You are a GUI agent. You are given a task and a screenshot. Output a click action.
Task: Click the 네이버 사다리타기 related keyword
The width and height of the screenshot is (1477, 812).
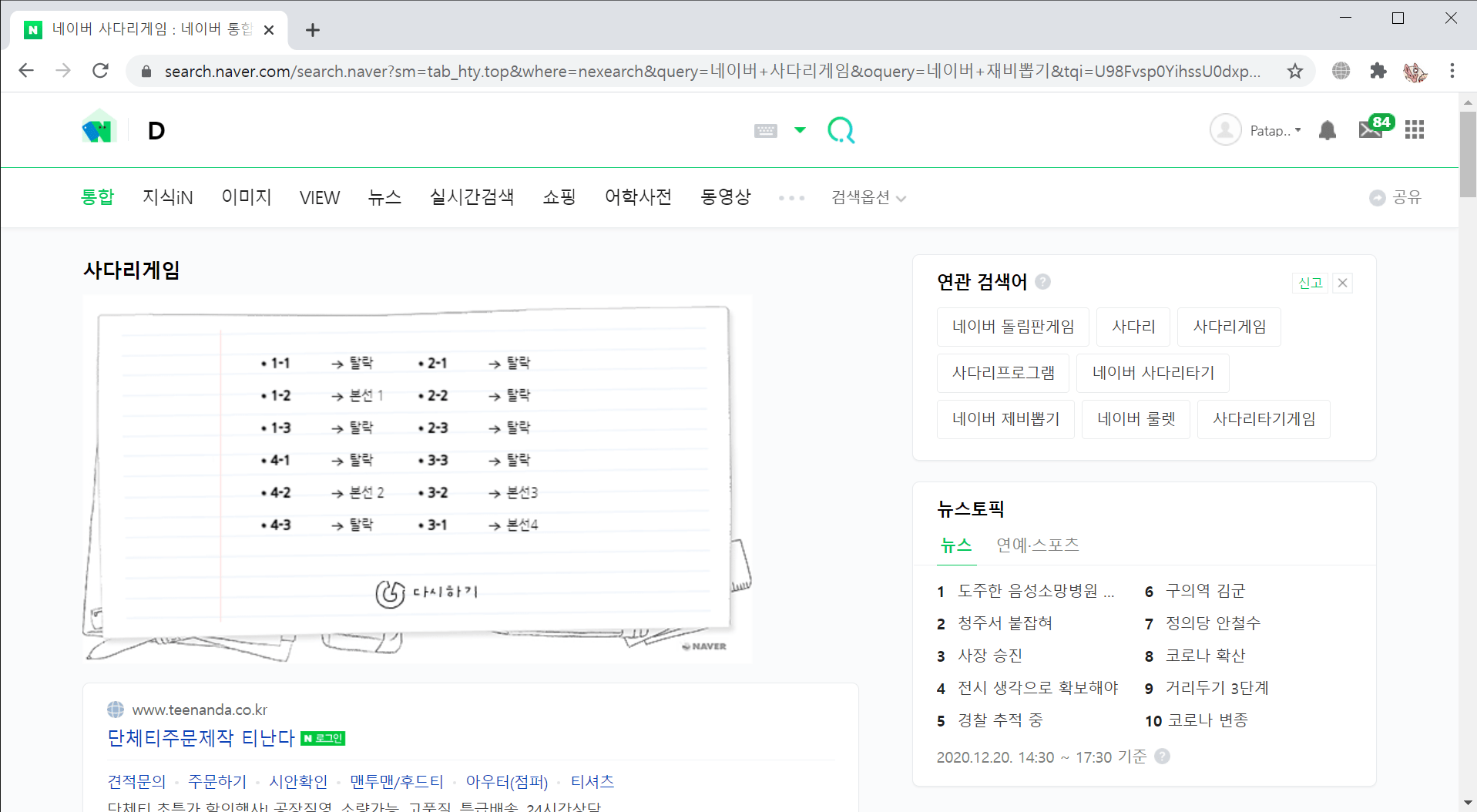(x=1153, y=373)
